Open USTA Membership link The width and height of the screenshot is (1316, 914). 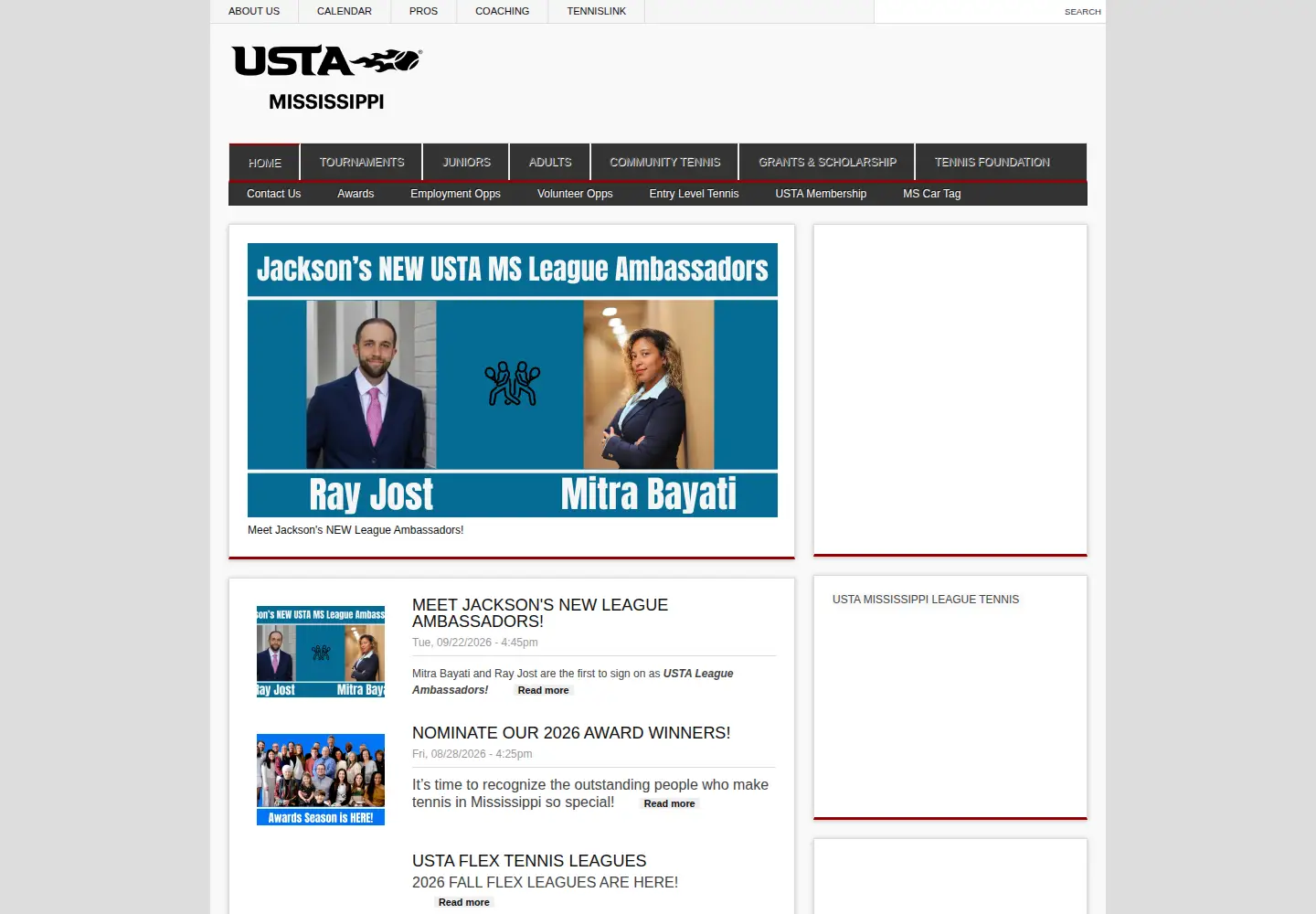tap(821, 194)
